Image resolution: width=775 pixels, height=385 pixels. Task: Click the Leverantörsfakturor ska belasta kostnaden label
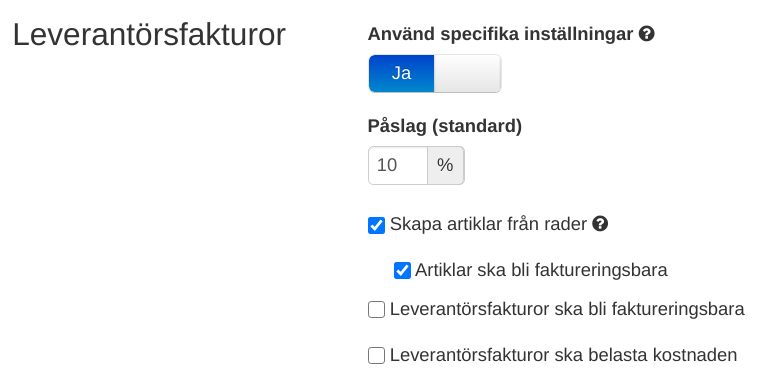563,355
